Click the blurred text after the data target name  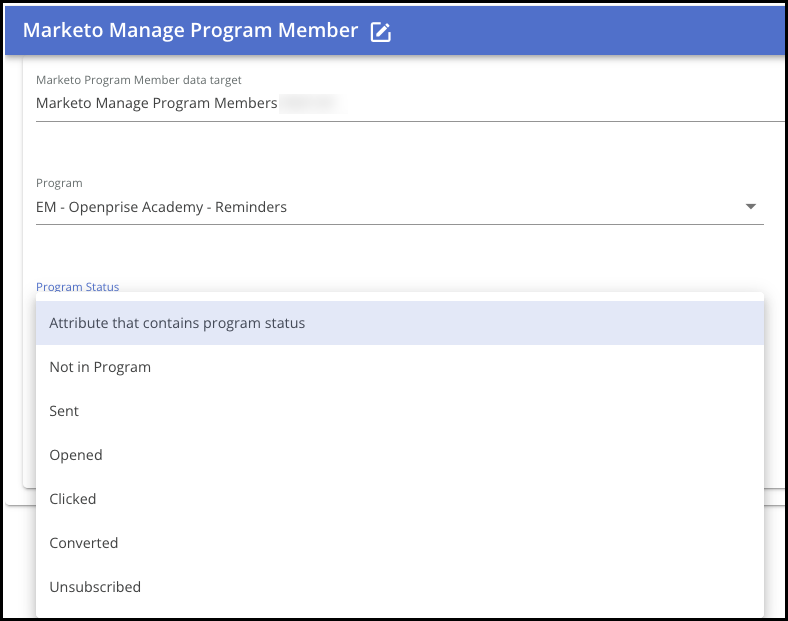[x=310, y=103]
